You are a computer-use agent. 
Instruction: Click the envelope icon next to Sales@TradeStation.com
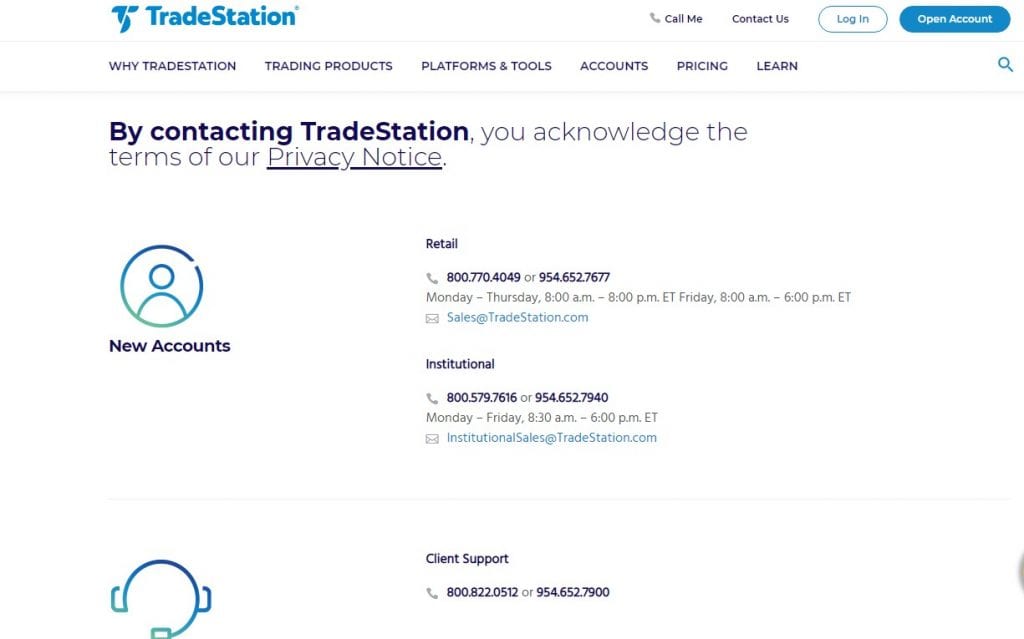pyautogui.click(x=432, y=318)
